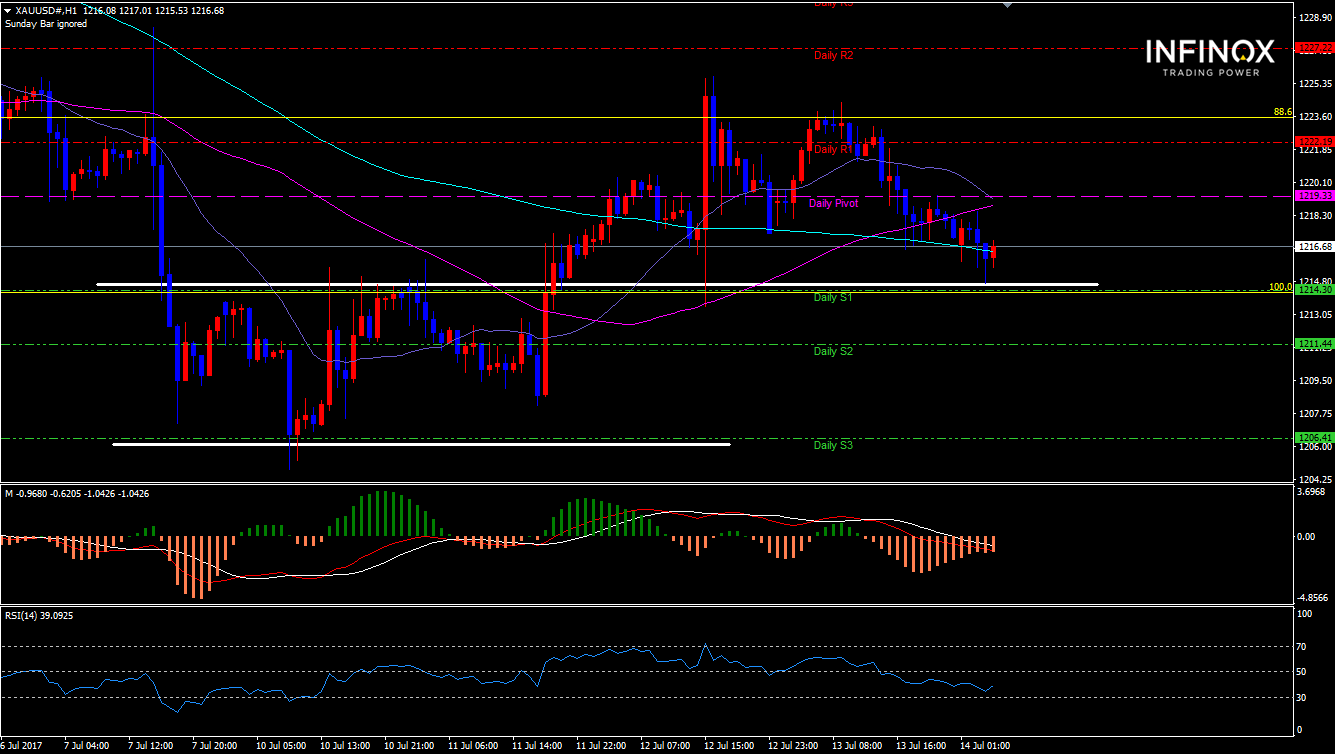Click the MACD indicator values label
This screenshot has height=754, width=1335.
58,492
